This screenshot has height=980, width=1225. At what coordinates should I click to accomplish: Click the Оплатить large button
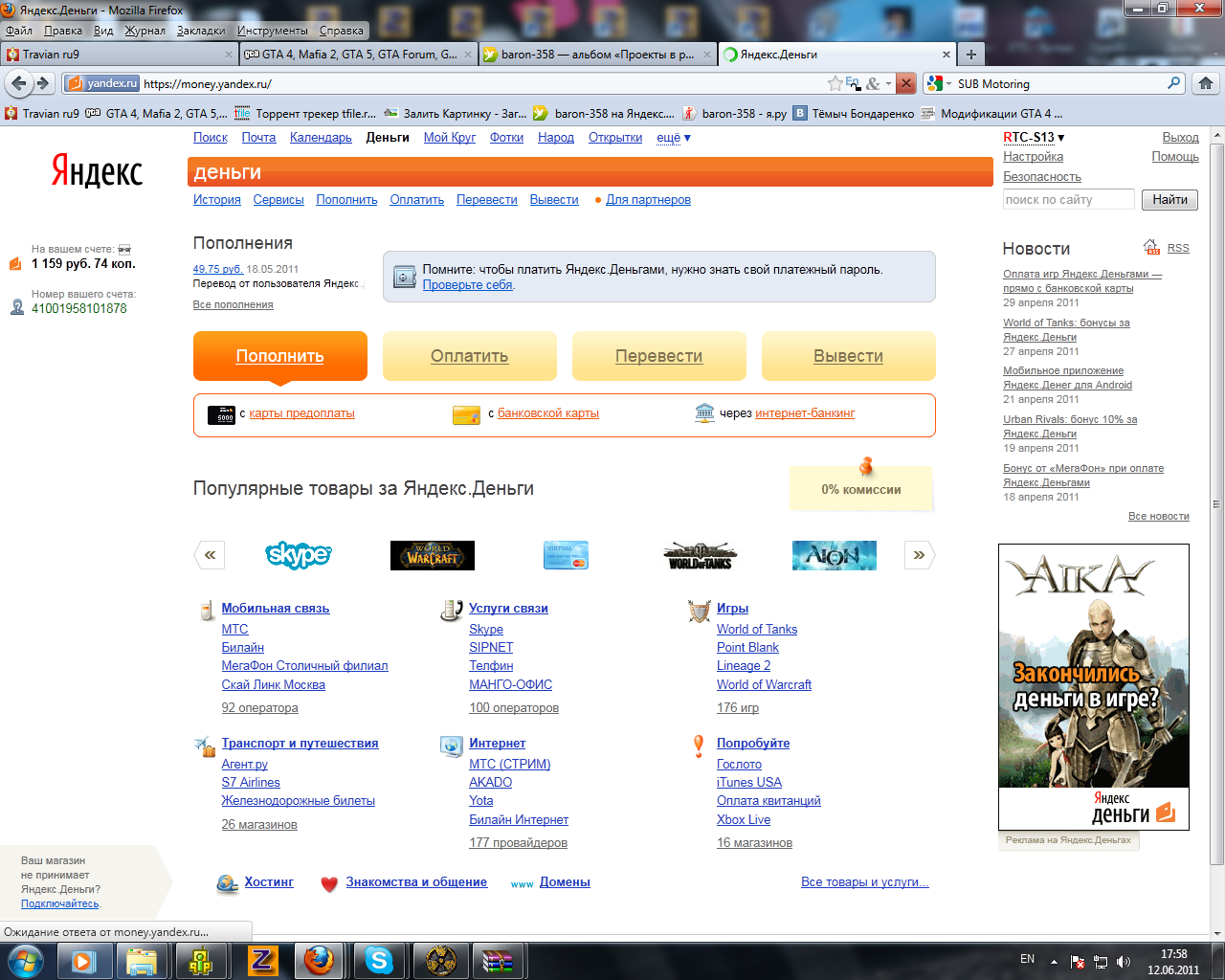click(x=470, y=356)
